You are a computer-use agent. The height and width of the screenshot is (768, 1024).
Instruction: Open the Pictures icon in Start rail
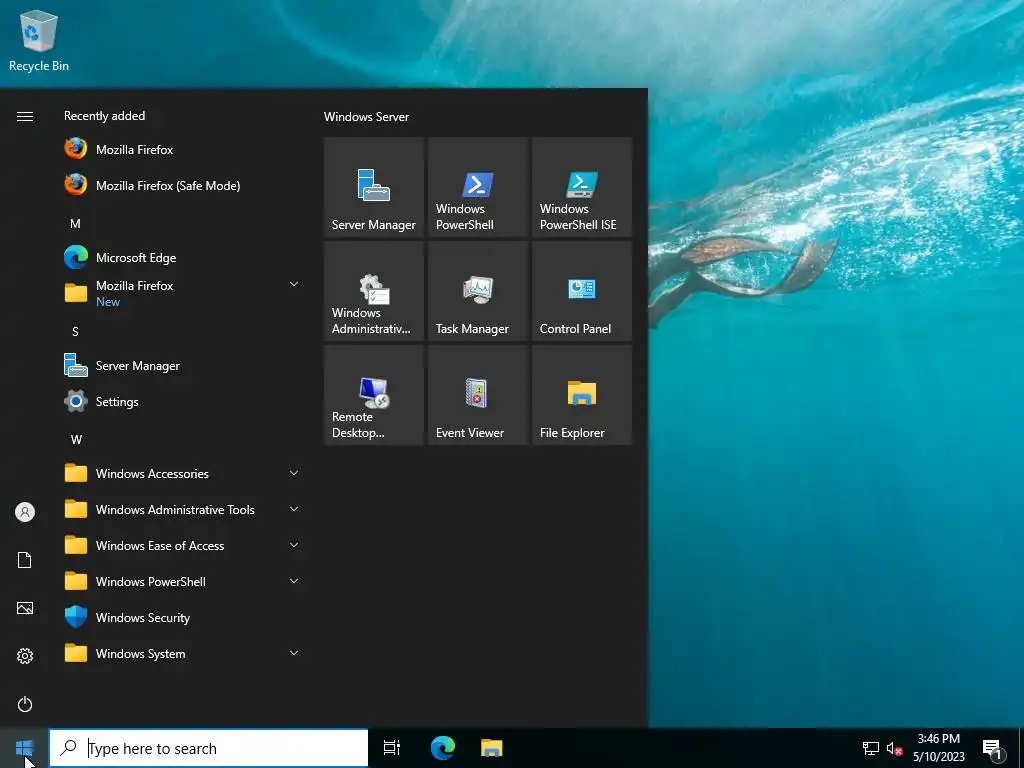pyautogui.click(x=25, y=608)
